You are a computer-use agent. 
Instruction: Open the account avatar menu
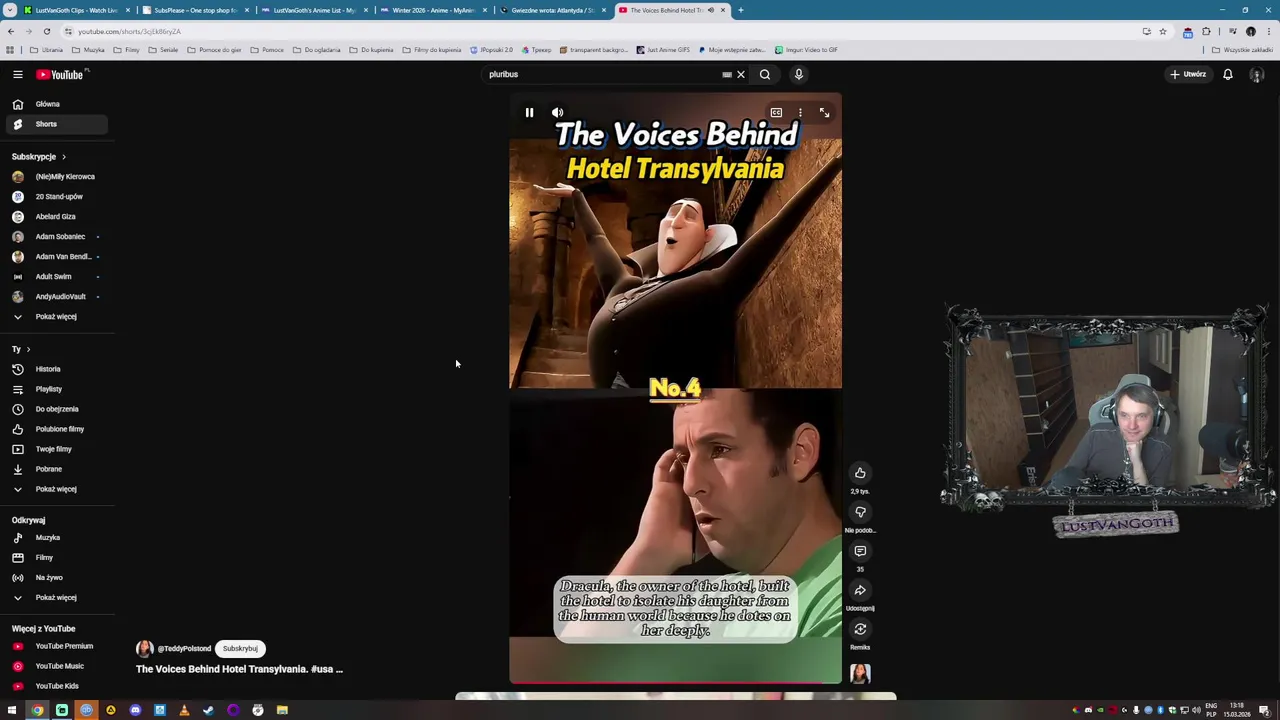click(1257, 74)
